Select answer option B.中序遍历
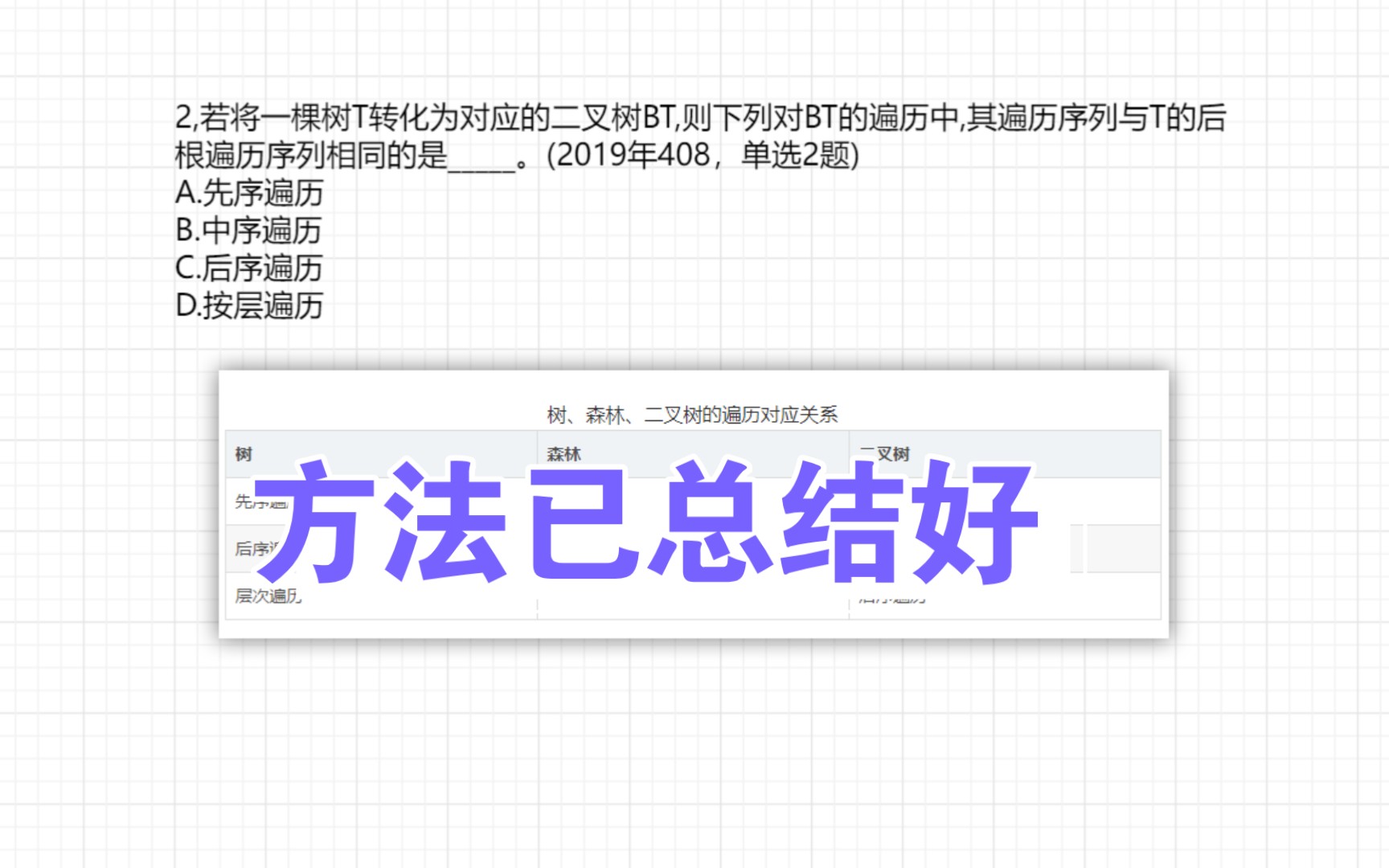 pos(248,231)
